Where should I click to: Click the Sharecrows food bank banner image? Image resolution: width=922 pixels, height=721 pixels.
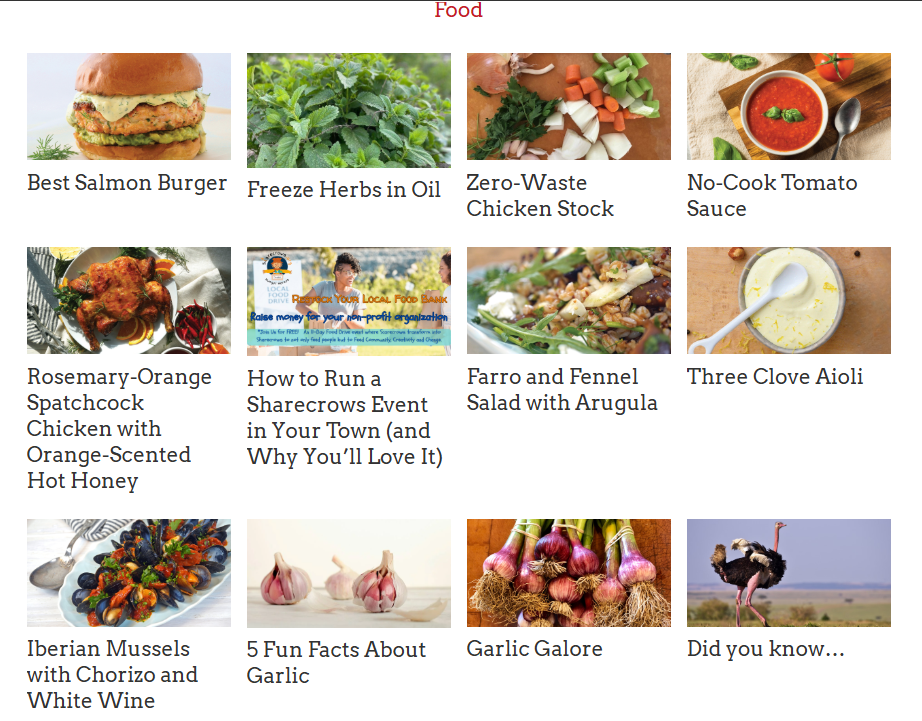[x=349, y=301]
